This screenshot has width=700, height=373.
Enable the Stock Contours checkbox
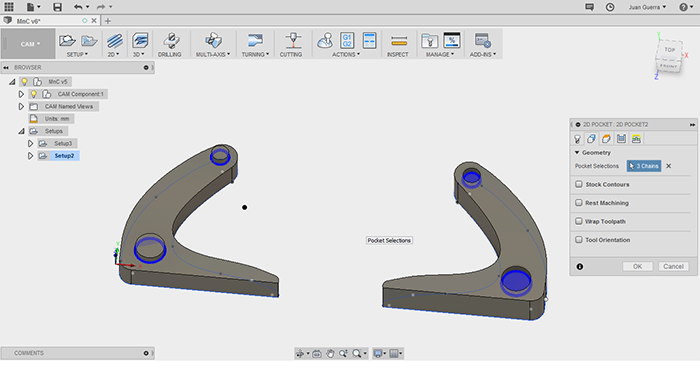coord(579,184)
